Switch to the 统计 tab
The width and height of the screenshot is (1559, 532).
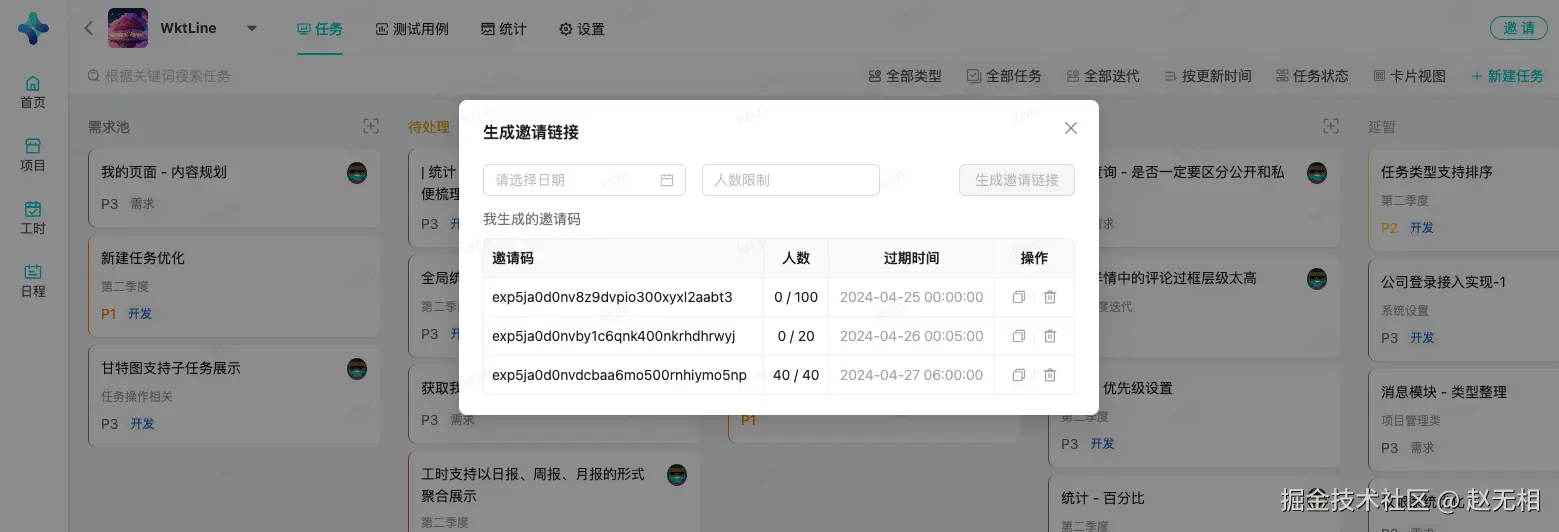pos(504,29)
